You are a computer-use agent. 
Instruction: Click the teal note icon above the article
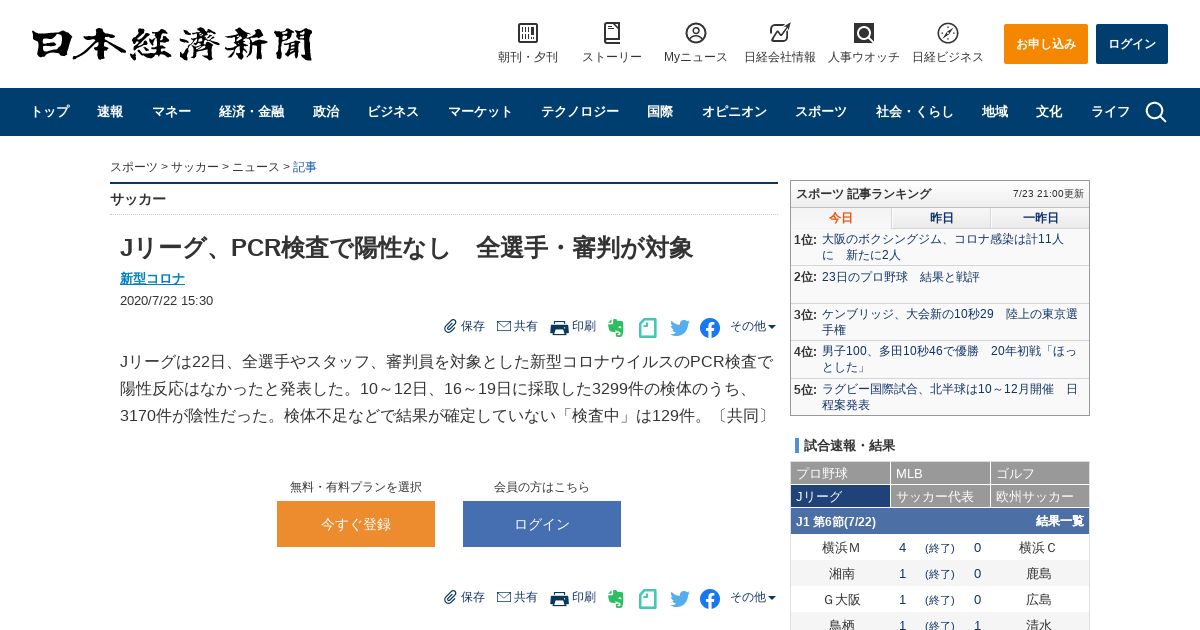[648, 328]
